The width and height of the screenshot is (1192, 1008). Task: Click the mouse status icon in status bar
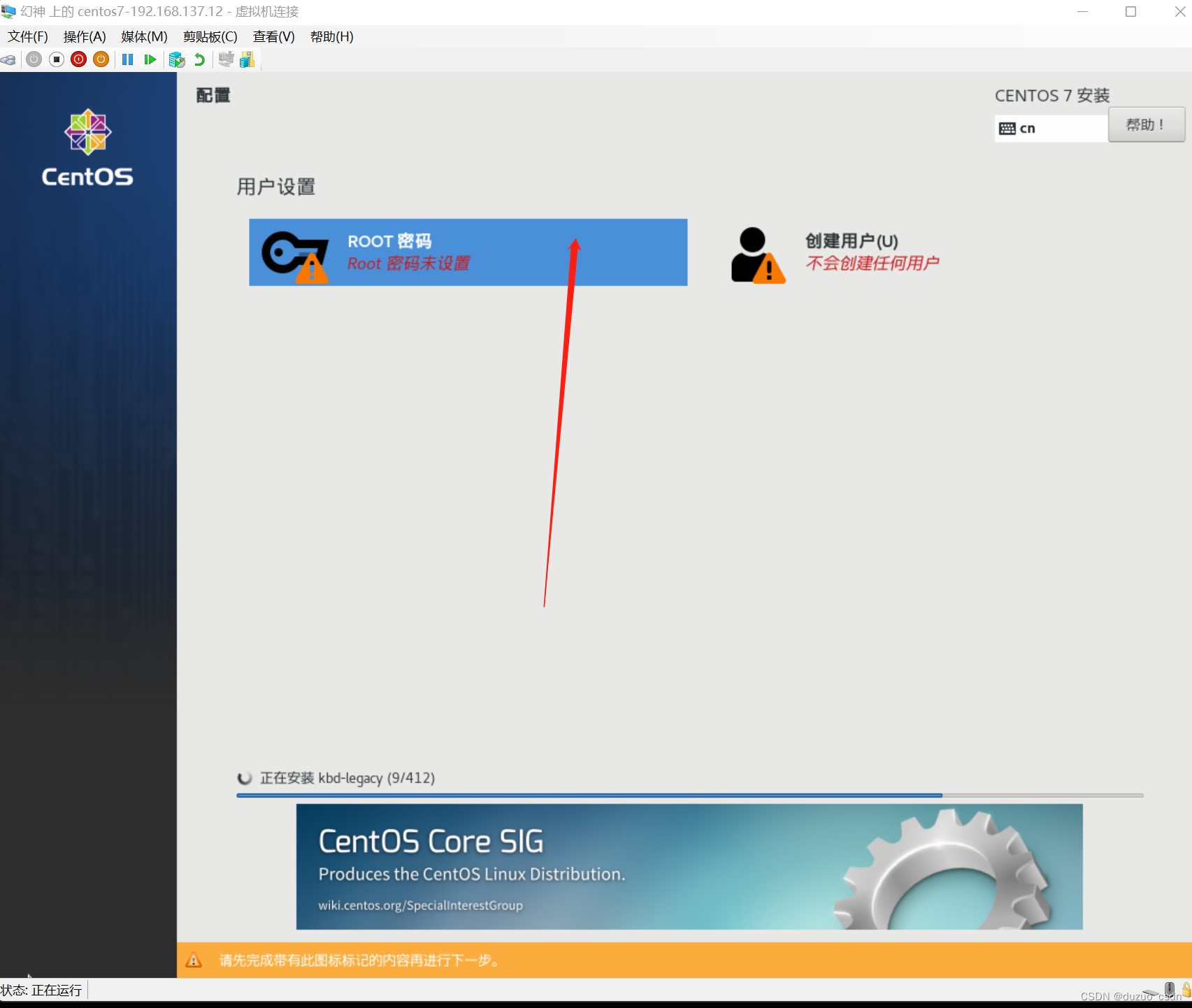[1169, 988]
